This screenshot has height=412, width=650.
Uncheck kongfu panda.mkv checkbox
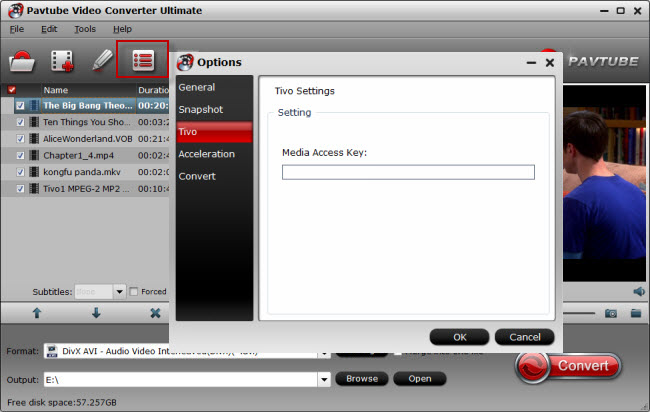pyautogui.click(x=20, y=172)
